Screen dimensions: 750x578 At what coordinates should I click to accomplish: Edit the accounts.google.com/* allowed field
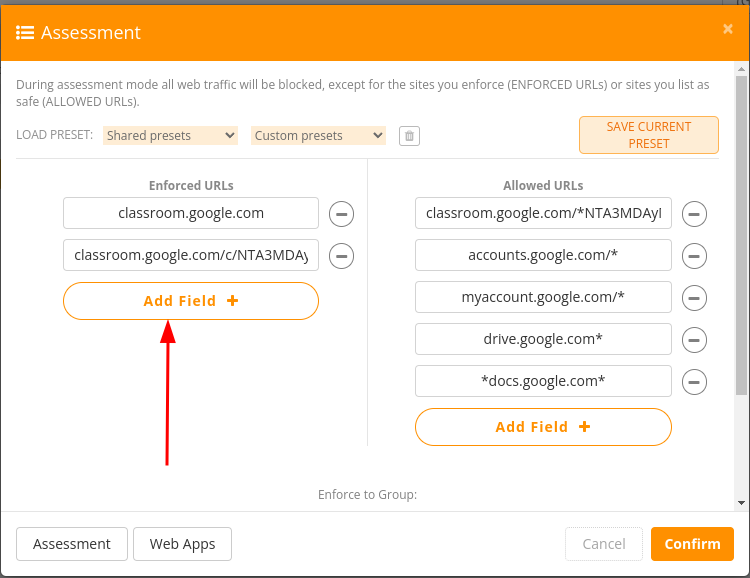543,255
